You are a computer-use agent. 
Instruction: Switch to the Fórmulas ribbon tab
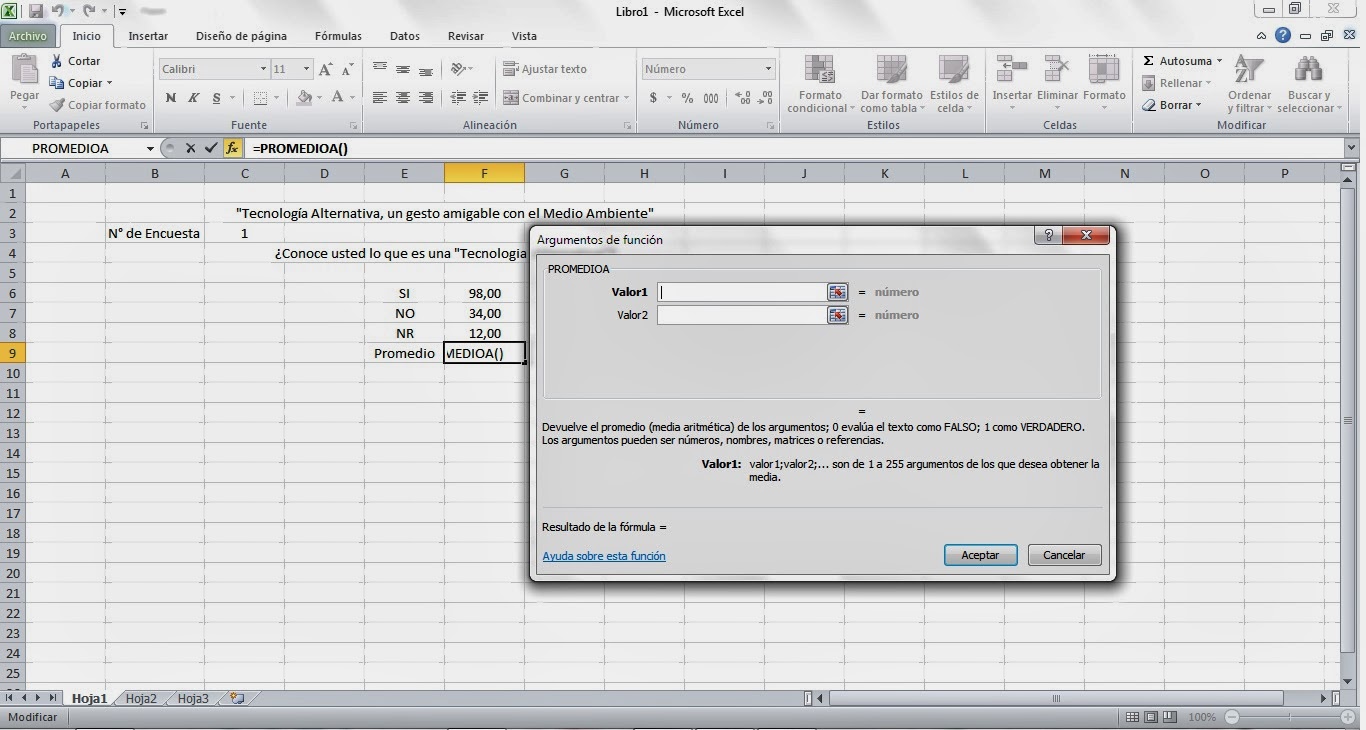click(337, 36)
